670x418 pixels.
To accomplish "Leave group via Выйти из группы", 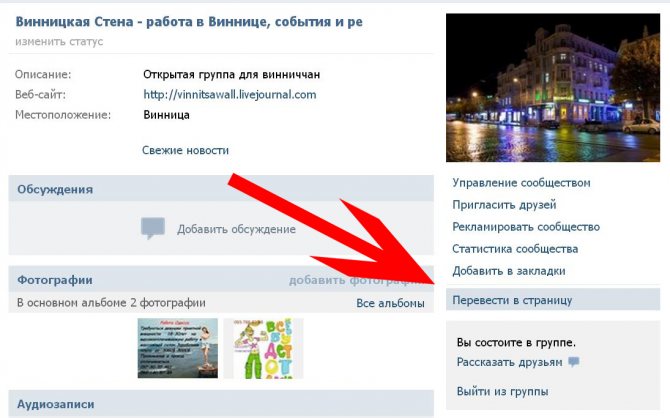I will [x=502, y=392].
